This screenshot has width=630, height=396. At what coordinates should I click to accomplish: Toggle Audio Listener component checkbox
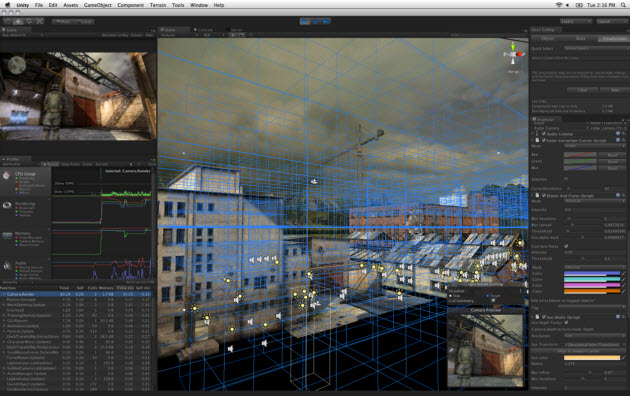tap(544, 134)
